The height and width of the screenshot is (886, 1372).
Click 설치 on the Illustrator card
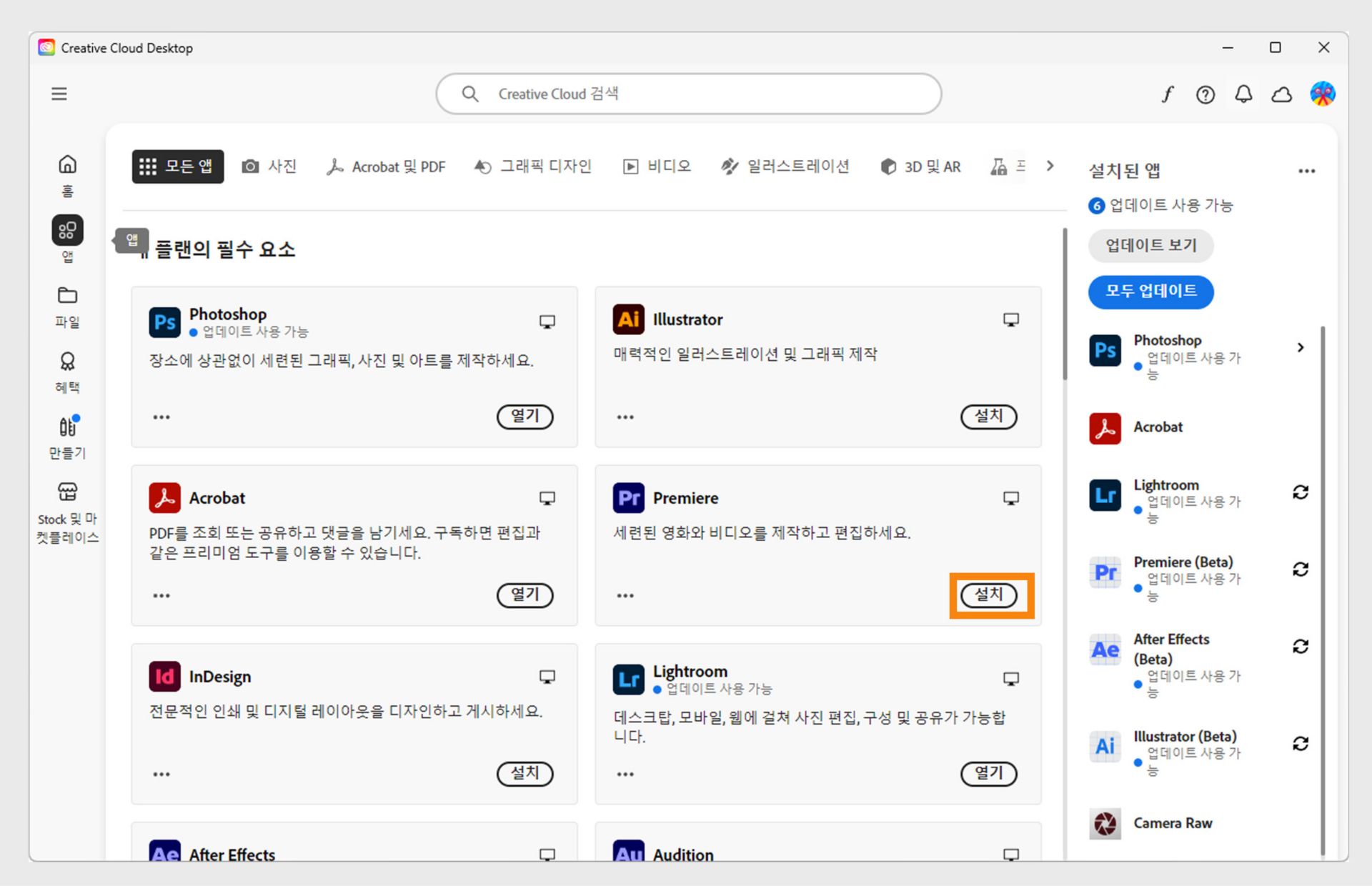(x=989, y=417)
